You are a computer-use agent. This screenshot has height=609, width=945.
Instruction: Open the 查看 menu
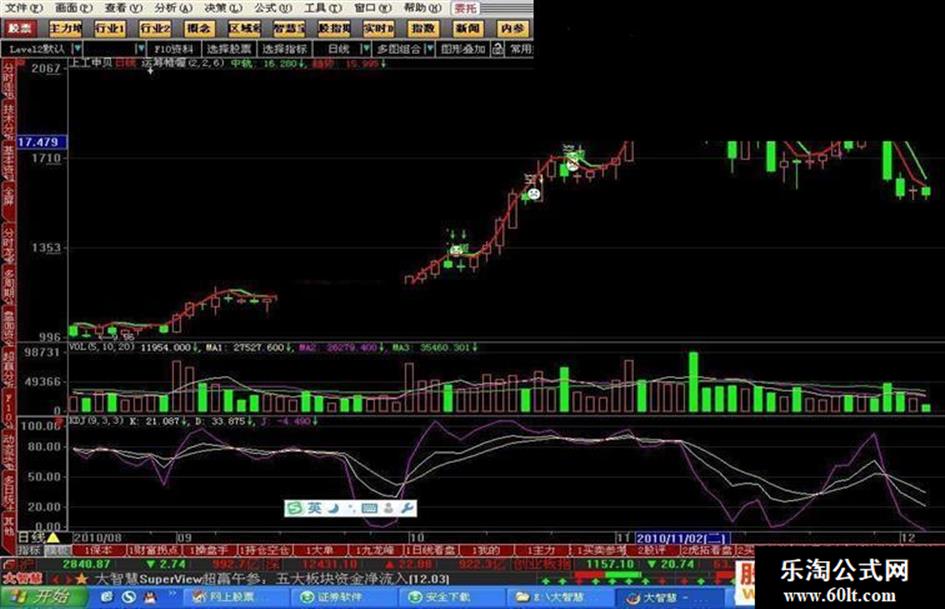(123, 8)
